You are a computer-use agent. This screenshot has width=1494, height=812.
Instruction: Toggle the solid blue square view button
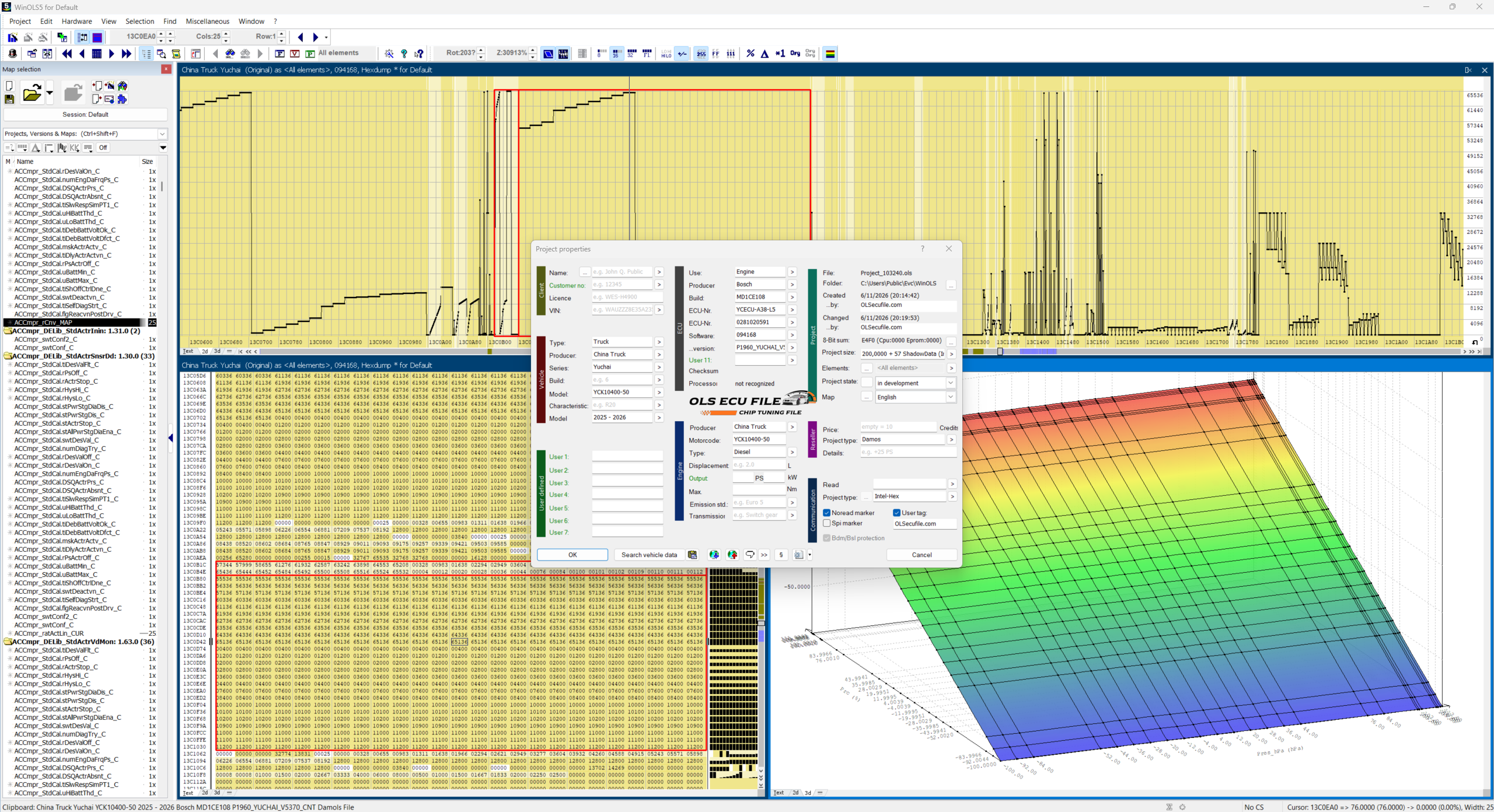(x=97, y=37)
